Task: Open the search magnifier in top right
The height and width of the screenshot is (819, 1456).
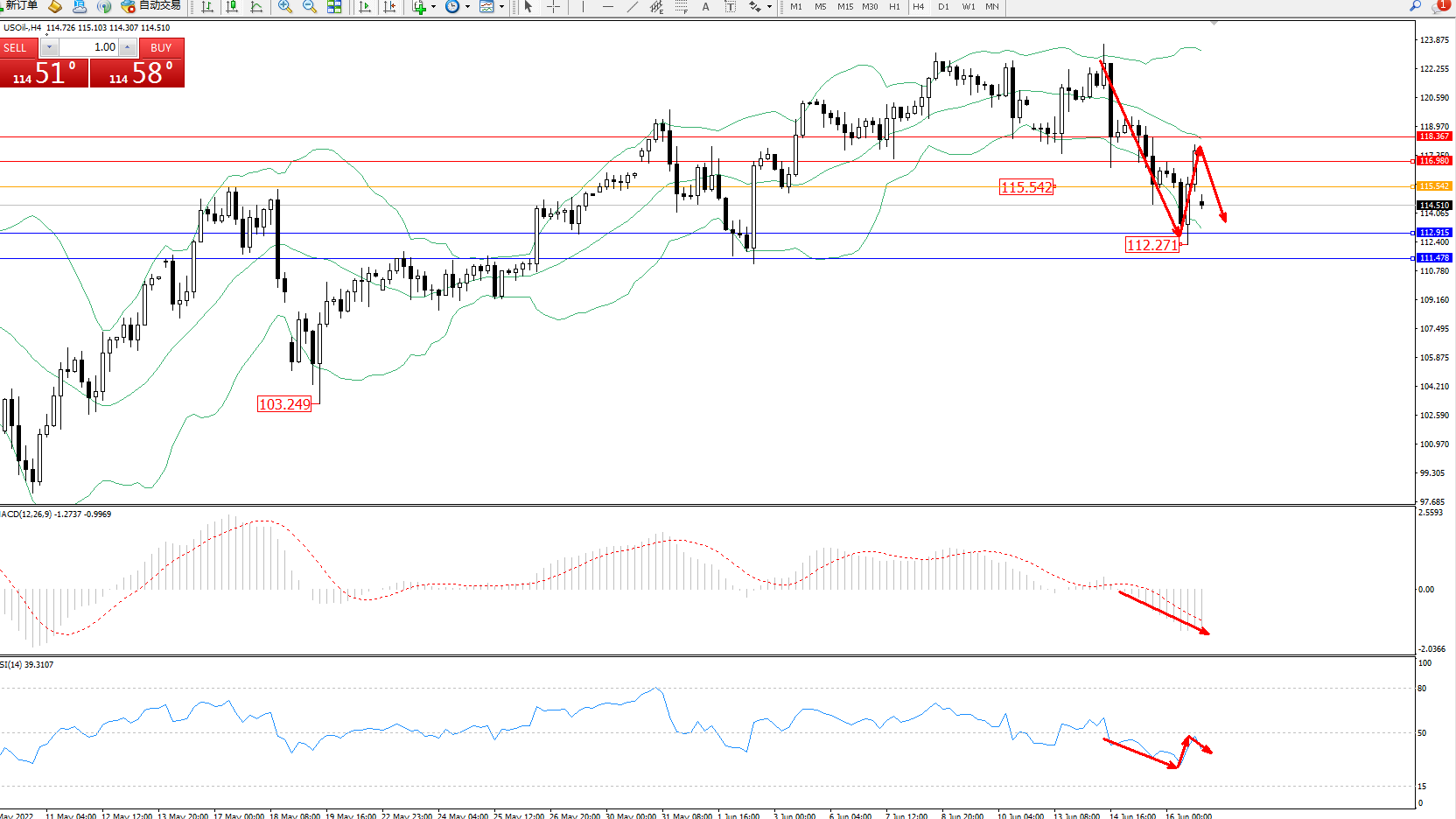Action: tap(1415, 6)
